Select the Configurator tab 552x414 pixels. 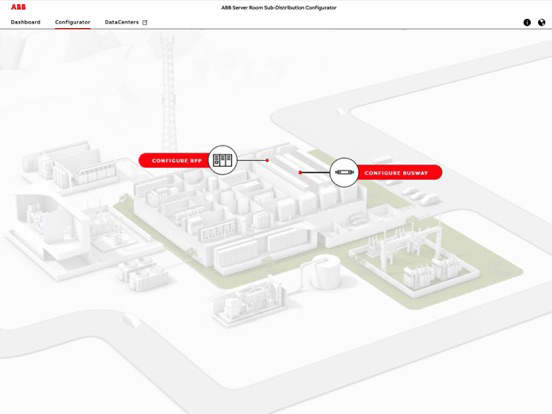pyautogui.click(x=73, y=22)
